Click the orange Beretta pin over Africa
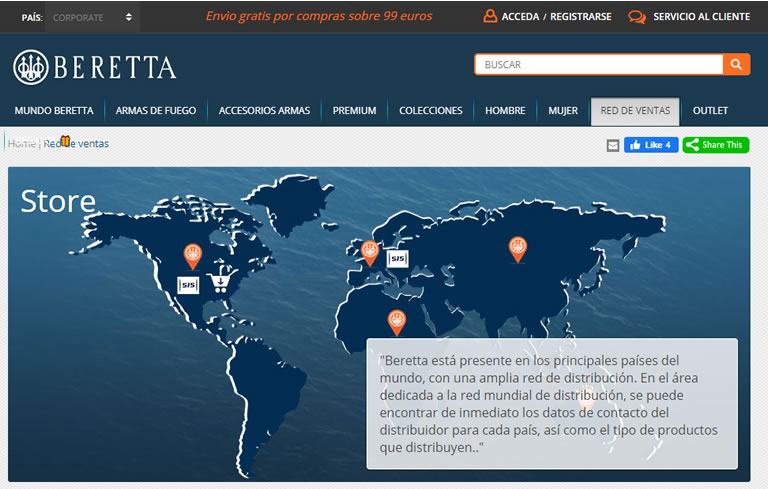Viewport: 768px width, 489px height. coord(397,321)
